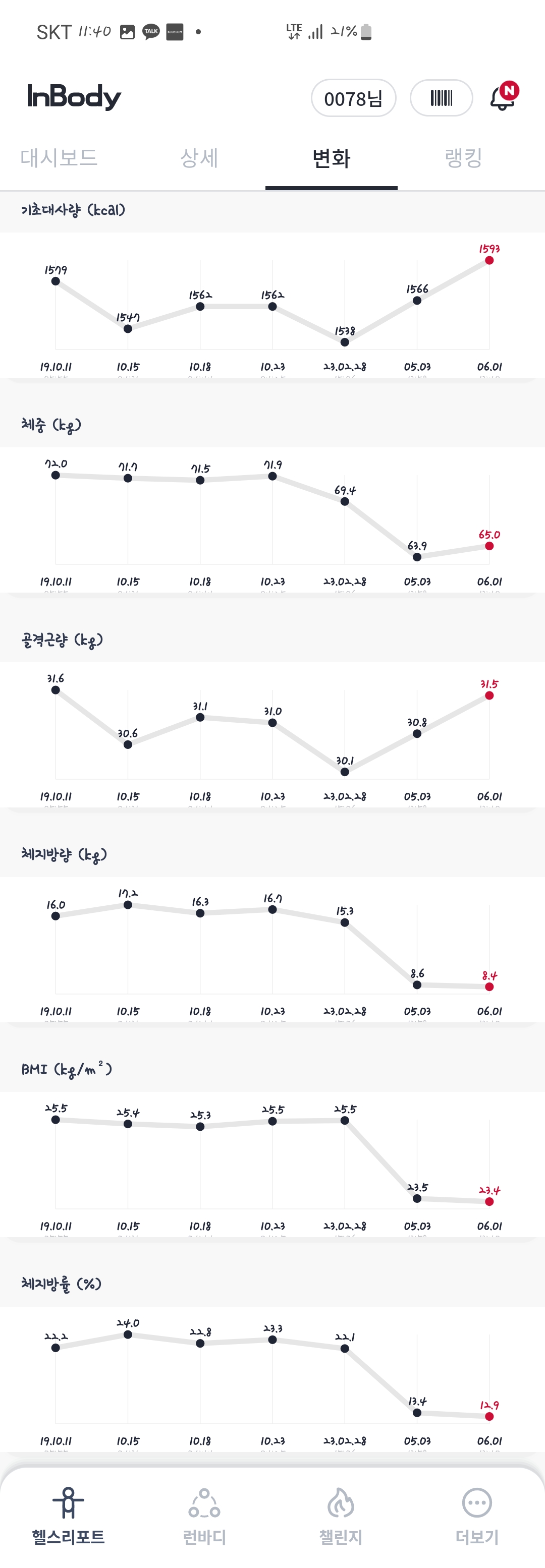The image size is (545, 1568).
Task: Tap the KakaoTalk status bar notification
Action: point(150,32)
